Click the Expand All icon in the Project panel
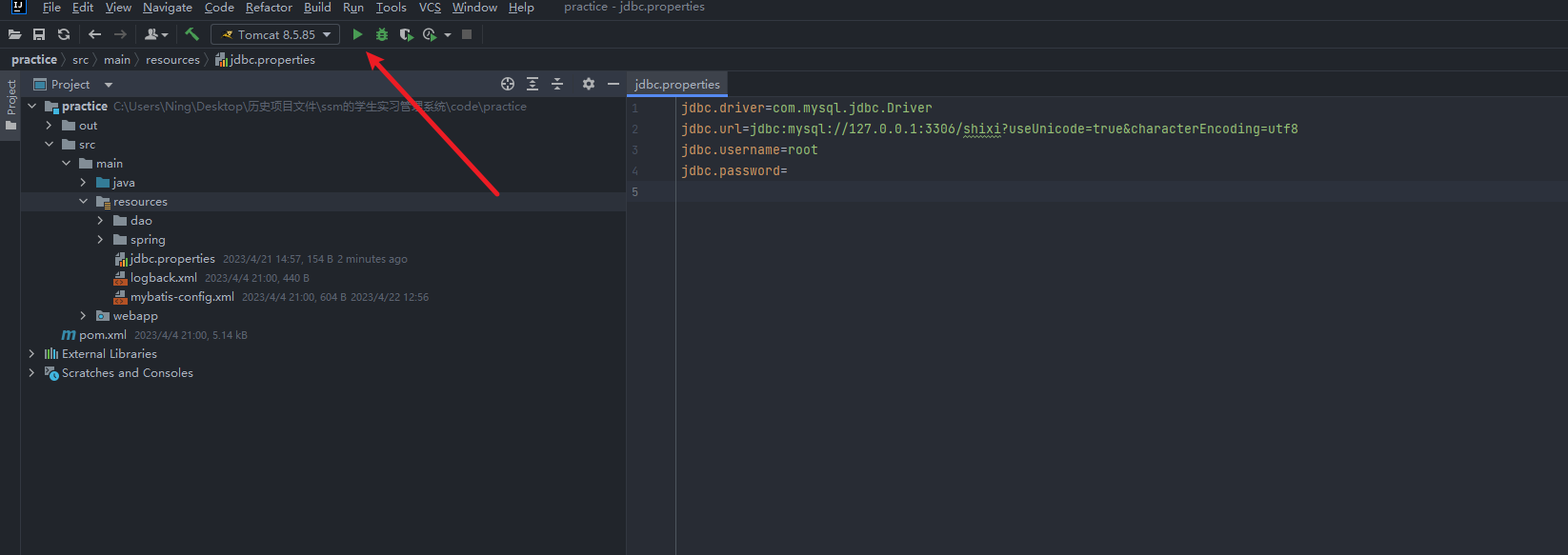 (533, 84)
